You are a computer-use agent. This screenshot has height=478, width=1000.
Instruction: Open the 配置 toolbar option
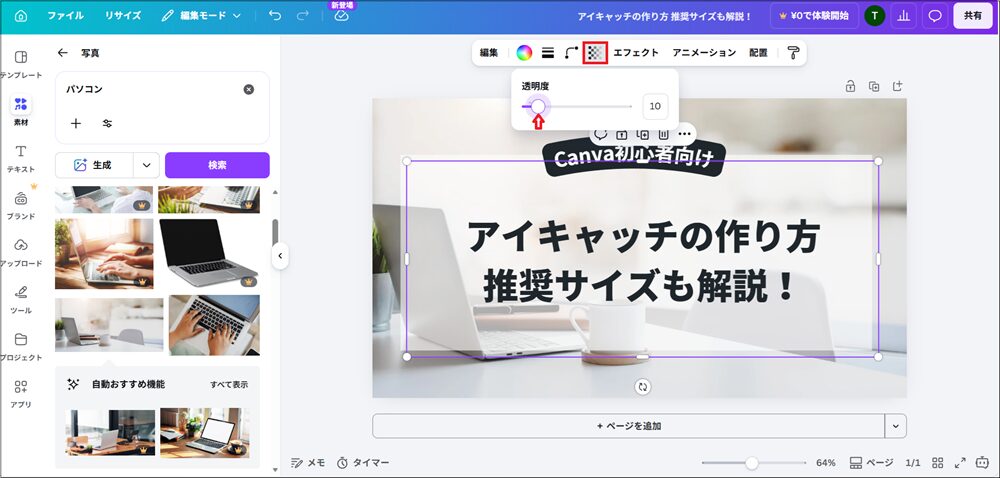pyautogui.click(x=758, y=53)
